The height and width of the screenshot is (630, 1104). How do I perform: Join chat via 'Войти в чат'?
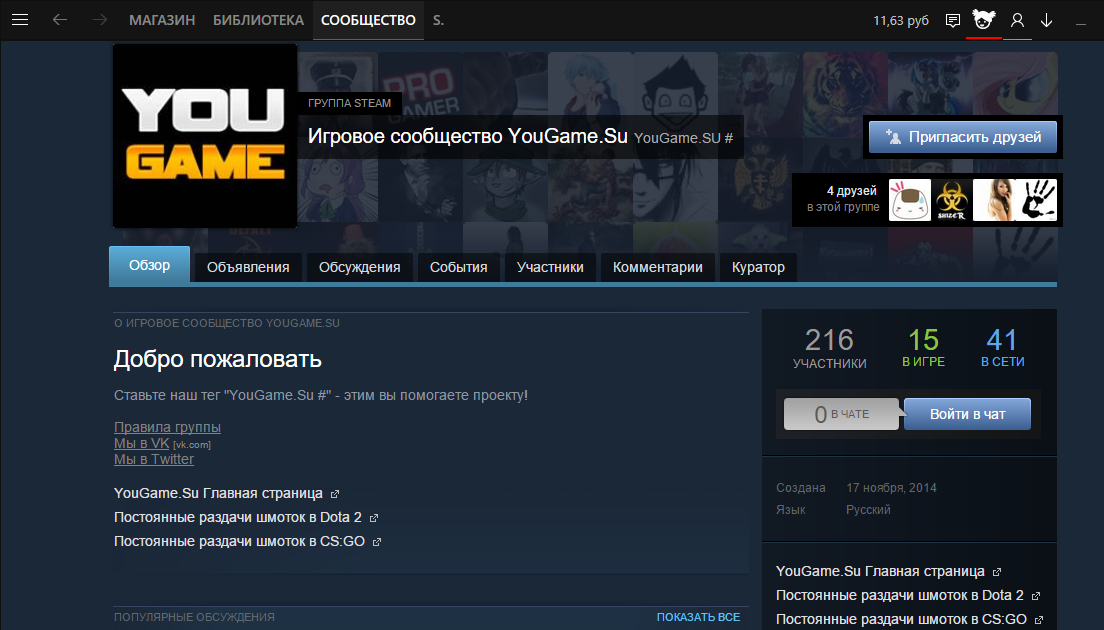967,414
